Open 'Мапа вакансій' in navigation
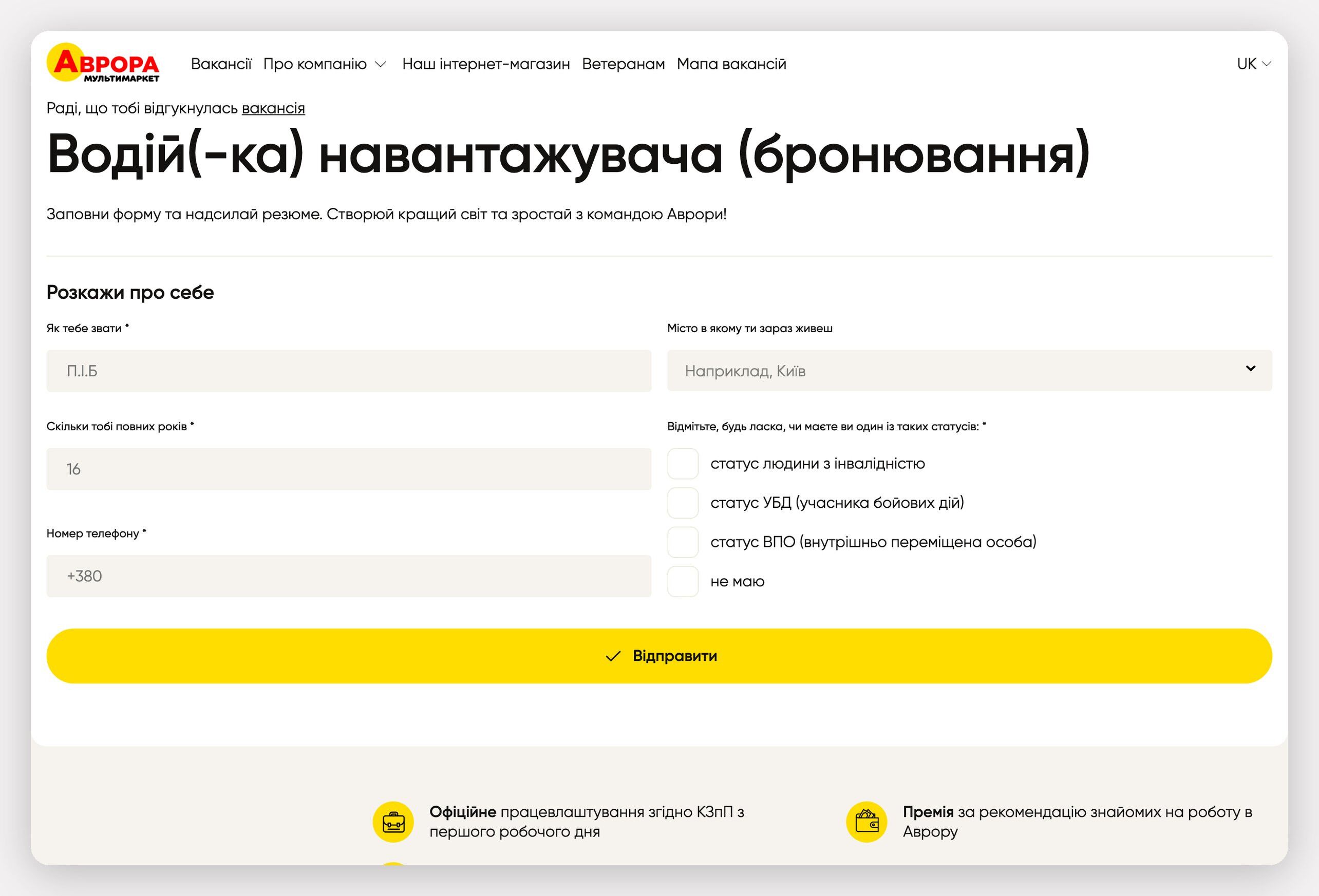Viewport: 1319px width, 896px height. coord(731,64)
